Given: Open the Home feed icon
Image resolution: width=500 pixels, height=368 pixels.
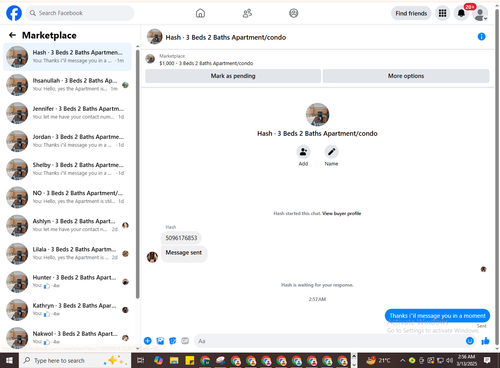Looking at the screenshot, I should point(200,13).
